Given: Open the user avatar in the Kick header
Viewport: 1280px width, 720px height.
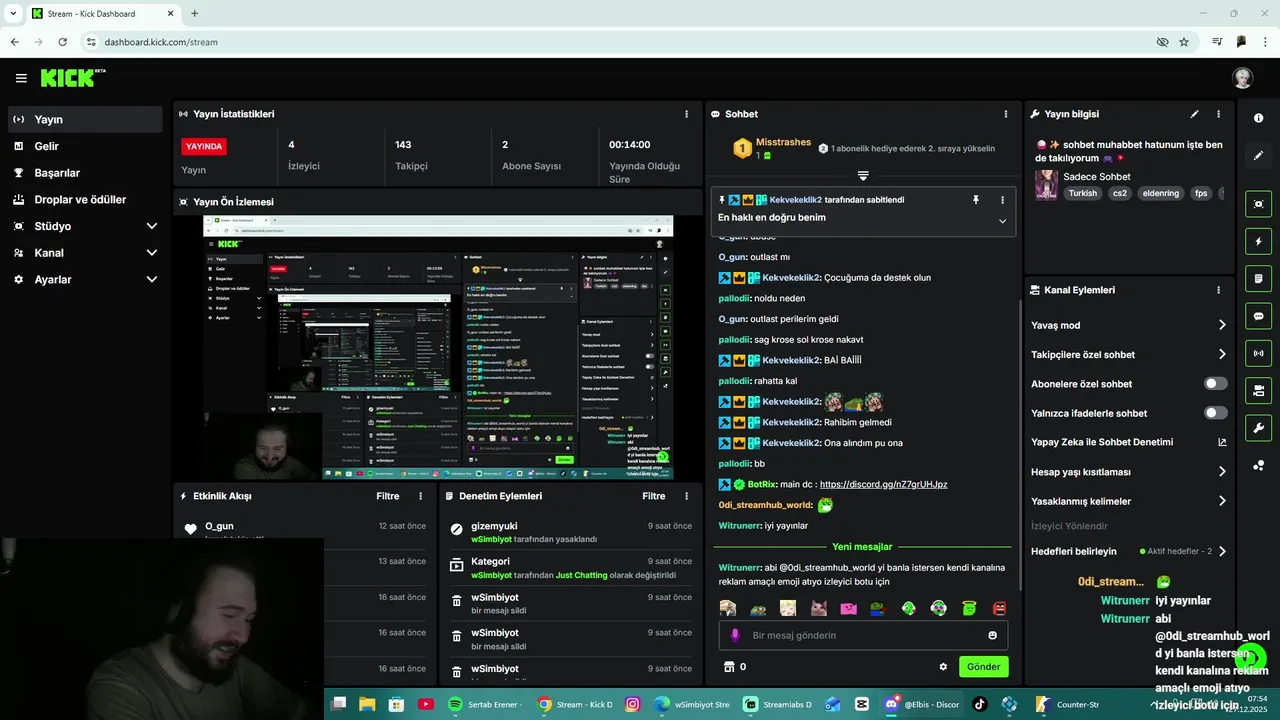Looking at the screenshot, I should 1242,78.
